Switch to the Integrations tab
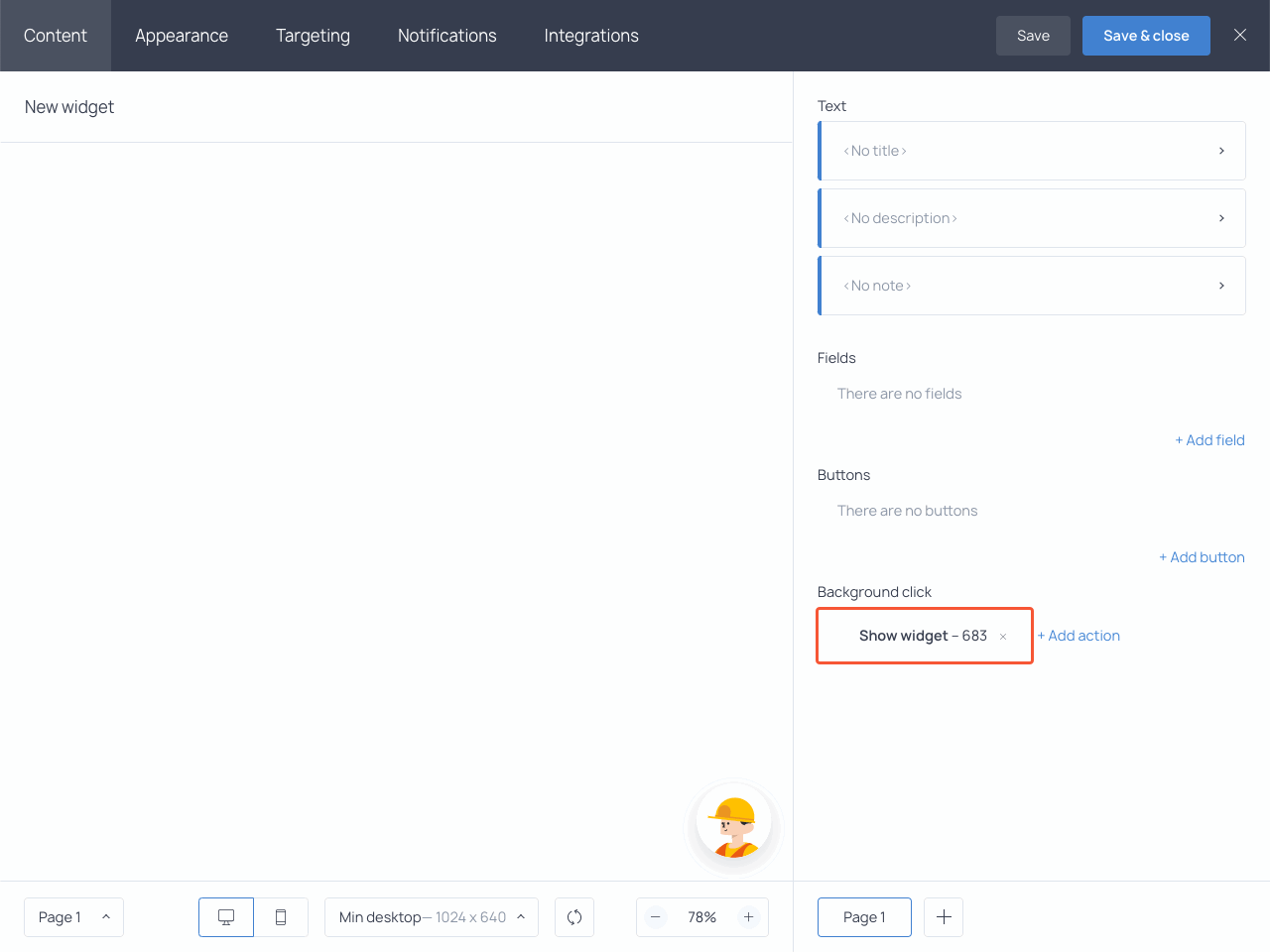The image size is (1270, 952). point(590,36)
